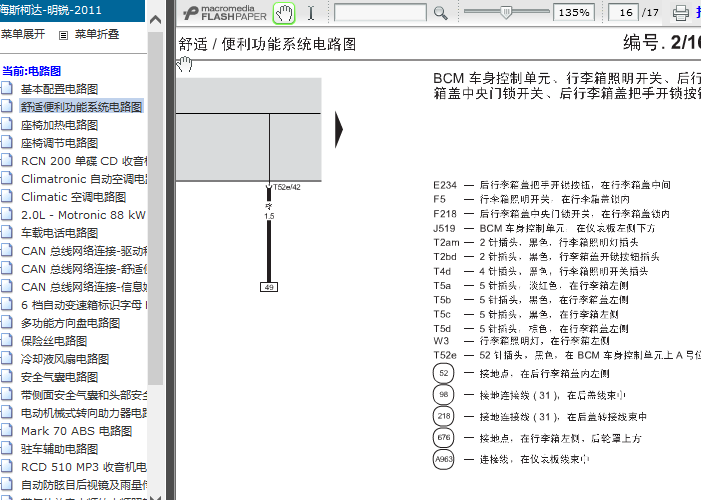Open 电动机械式转向助力器 entry
This screenshot has width=701, height=500.
pyautogui.click(x=84, y=413)
